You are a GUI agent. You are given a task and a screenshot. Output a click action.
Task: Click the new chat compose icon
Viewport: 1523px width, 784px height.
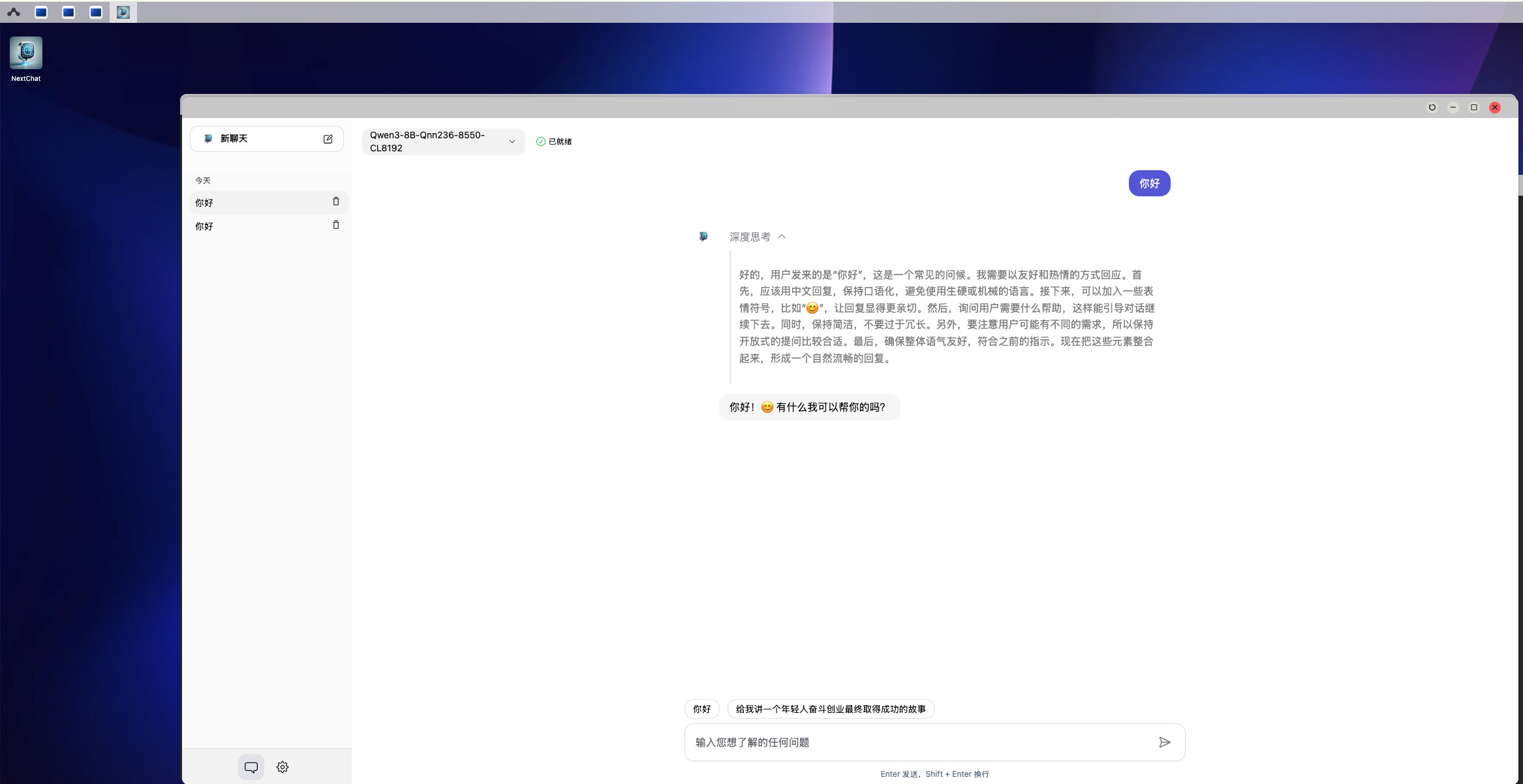[328, 139]
